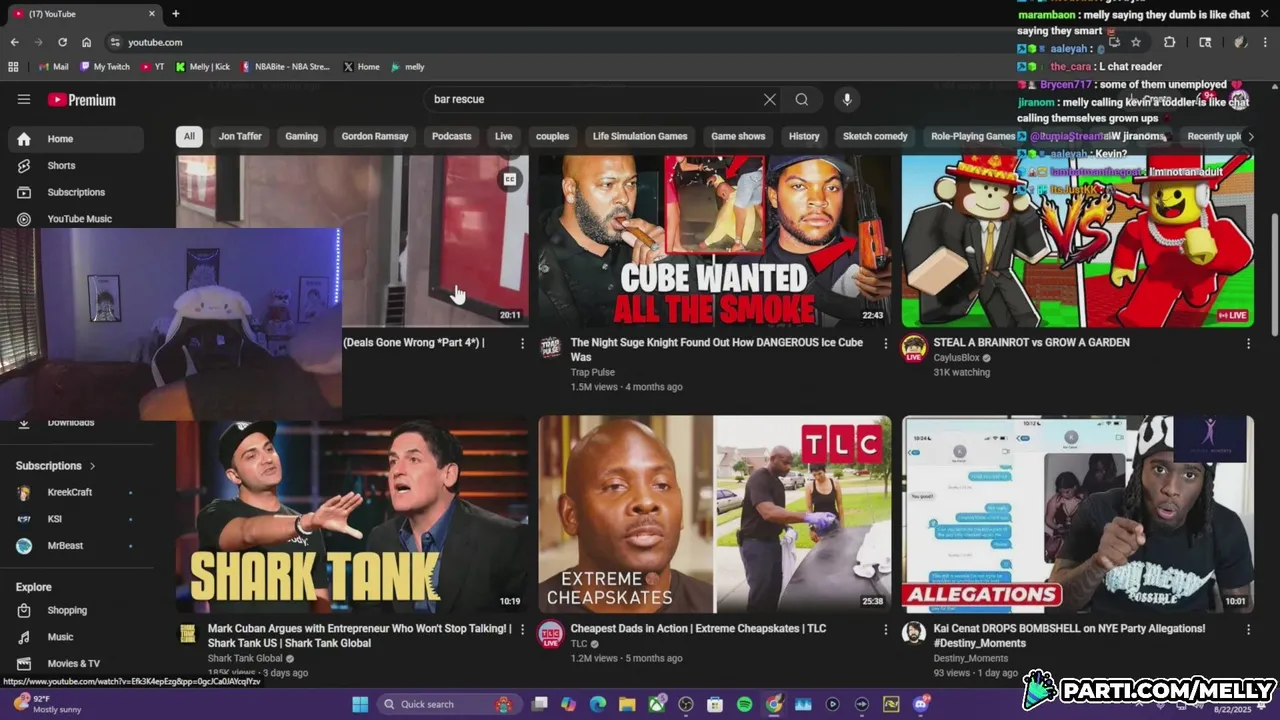Open the Cube Wanted All The Smoke thumbnail

714,241
